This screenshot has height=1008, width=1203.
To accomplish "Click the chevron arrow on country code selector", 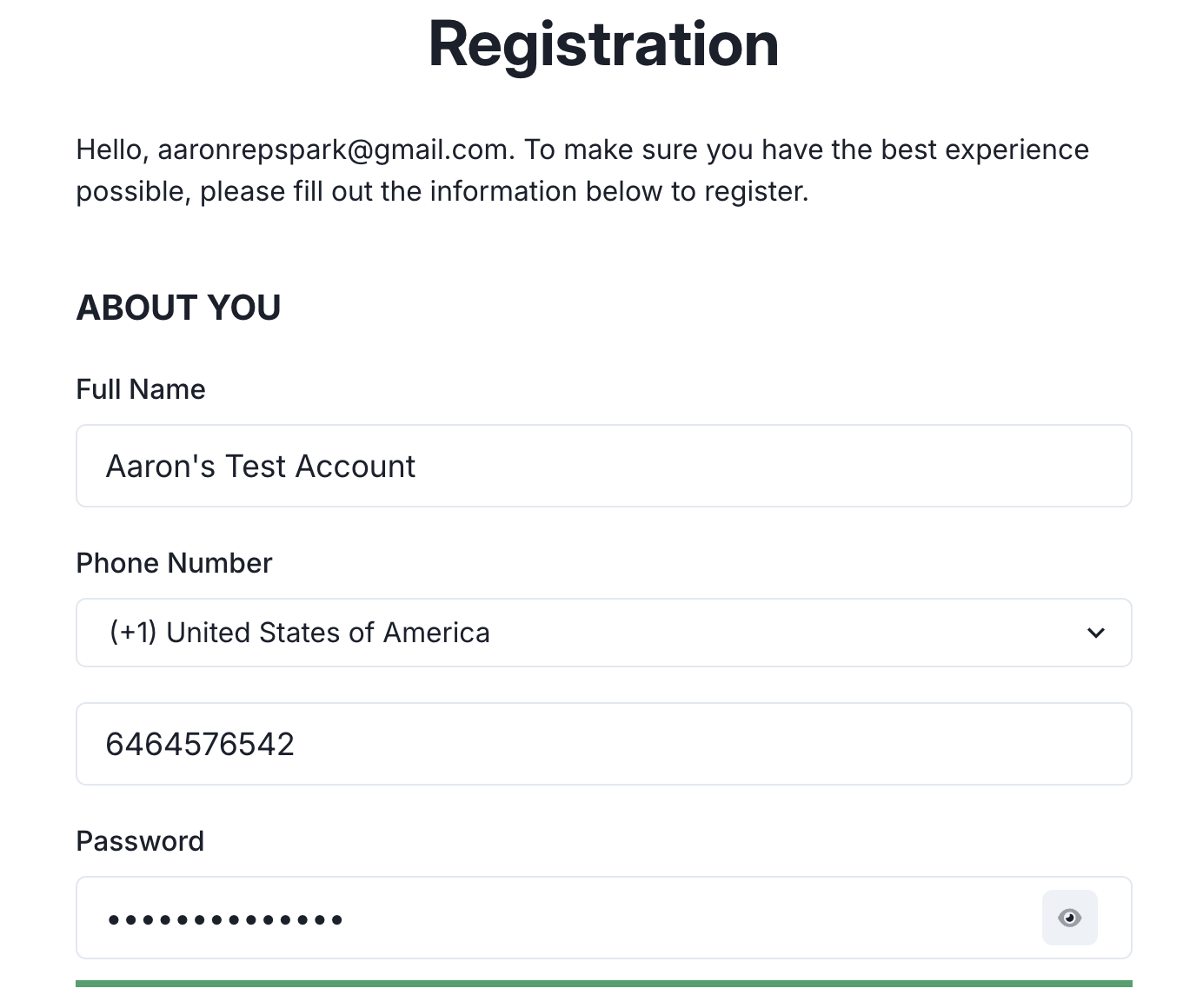I will point(1096,633).
